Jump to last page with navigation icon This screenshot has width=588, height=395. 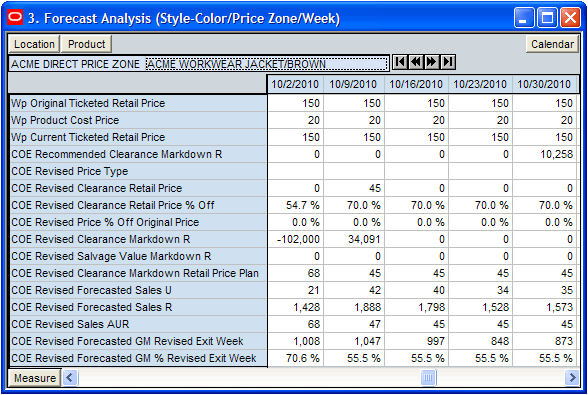pos(448,62)
